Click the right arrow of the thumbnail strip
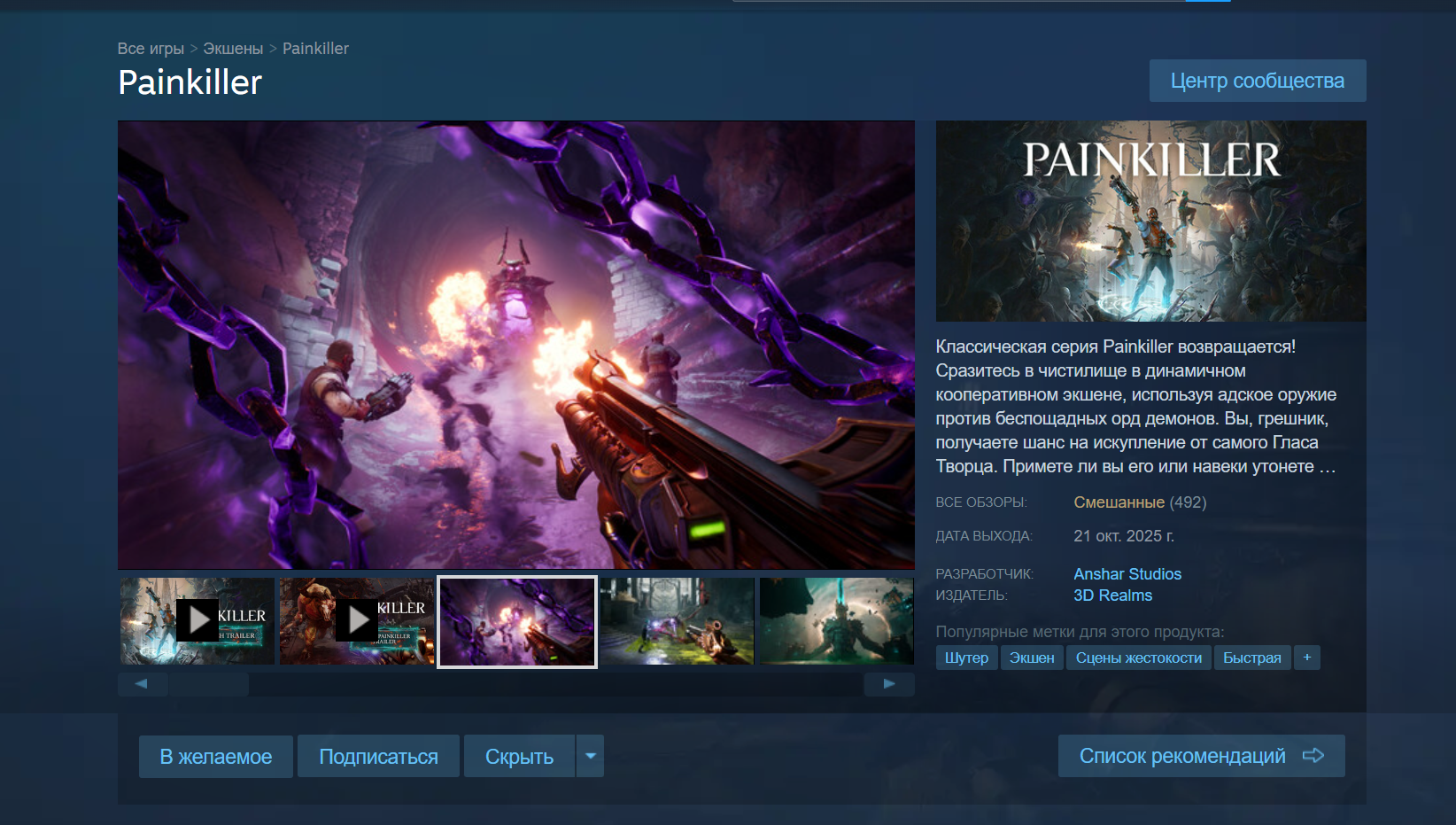Screen dimensions: 1456x825 pyautogui.click(x=889, y=684)
